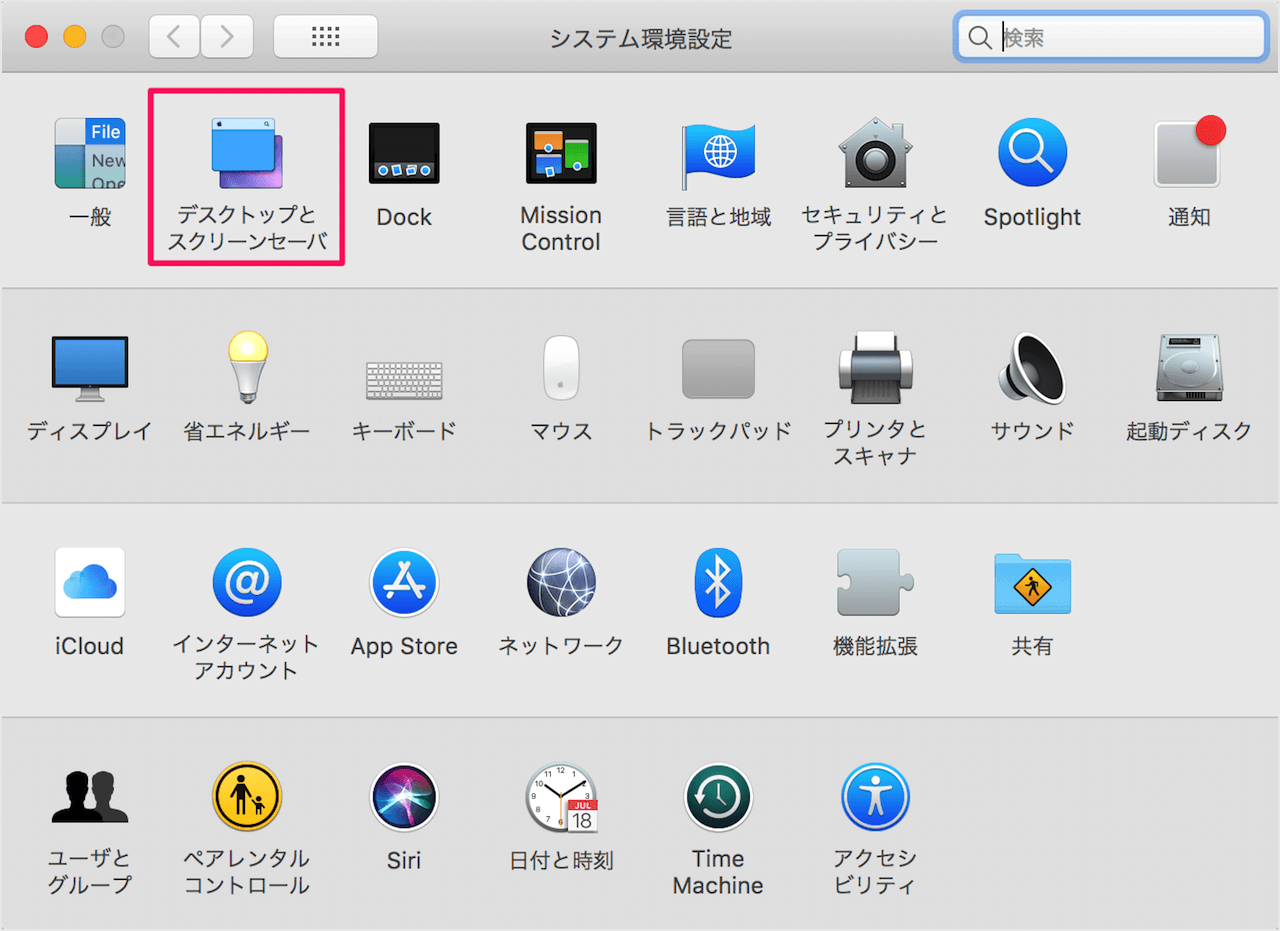
Task: Click the magnifier in the search field
Action: [x=980, y=38]
